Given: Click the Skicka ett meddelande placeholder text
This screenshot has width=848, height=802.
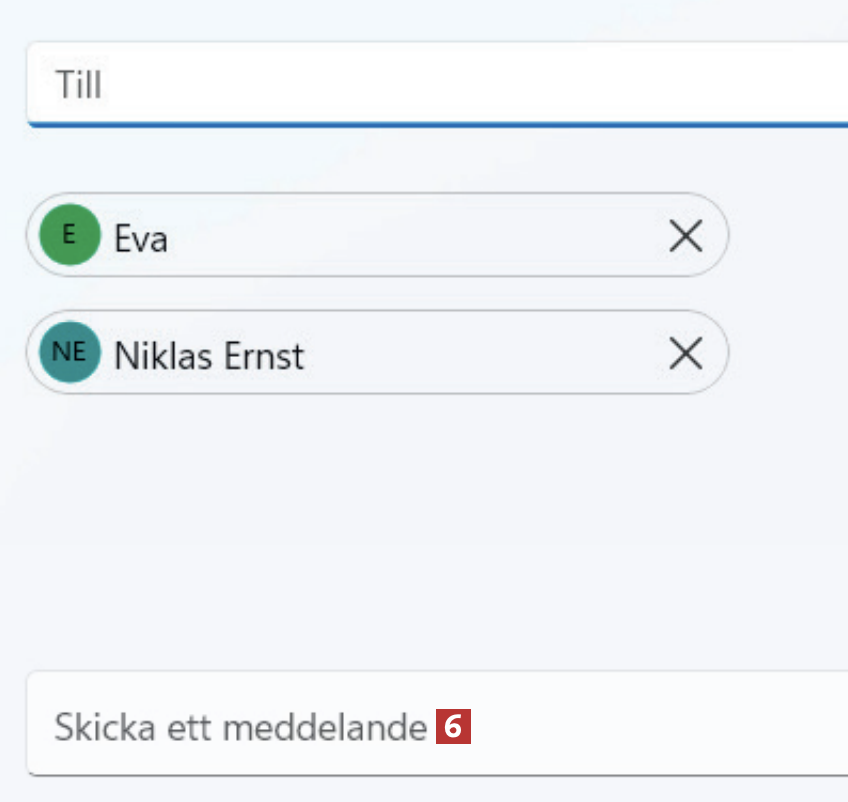Looking at the screenshot, I should (x=240, y=727).
